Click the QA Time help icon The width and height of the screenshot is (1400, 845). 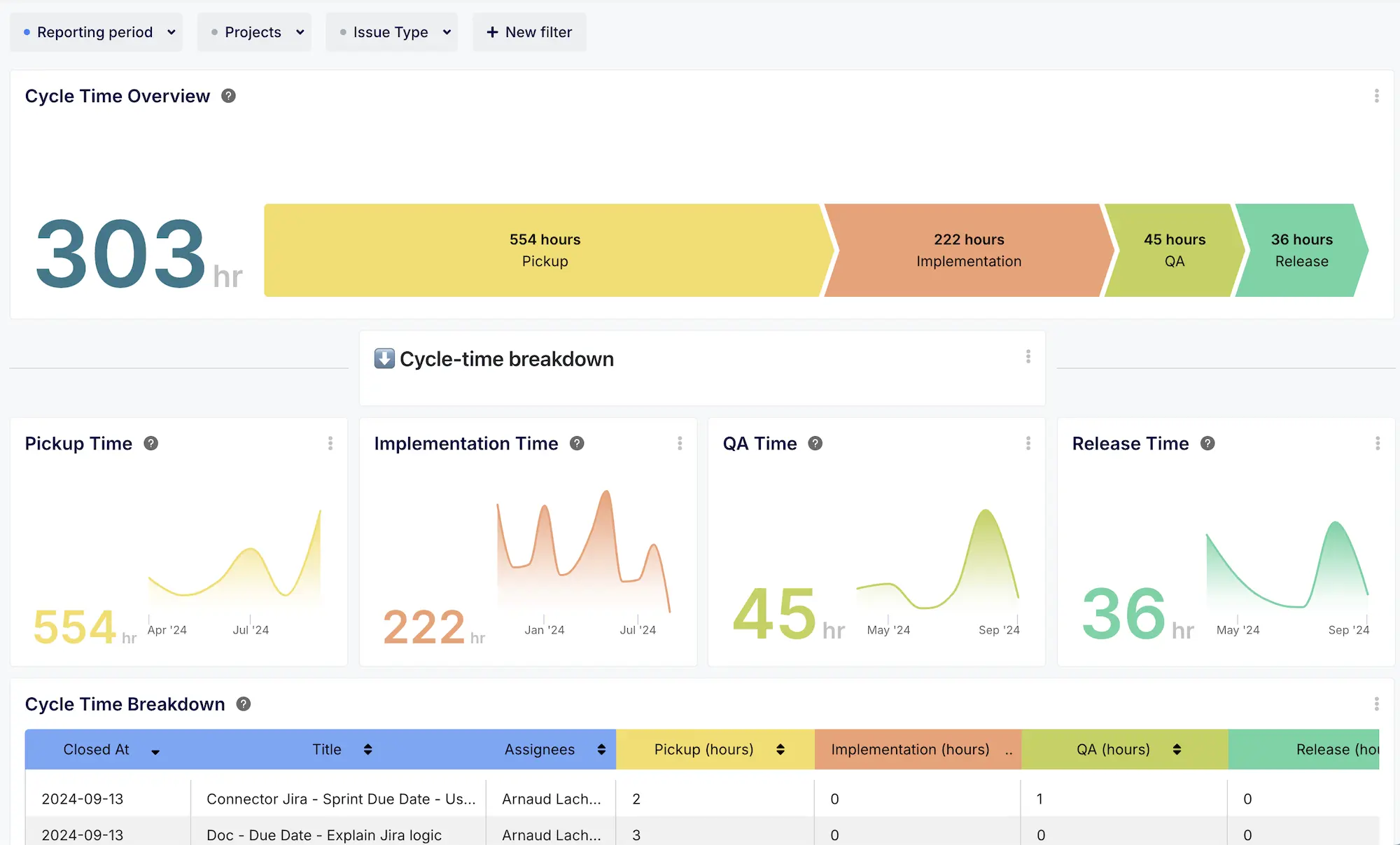click(x=815, y=443)
